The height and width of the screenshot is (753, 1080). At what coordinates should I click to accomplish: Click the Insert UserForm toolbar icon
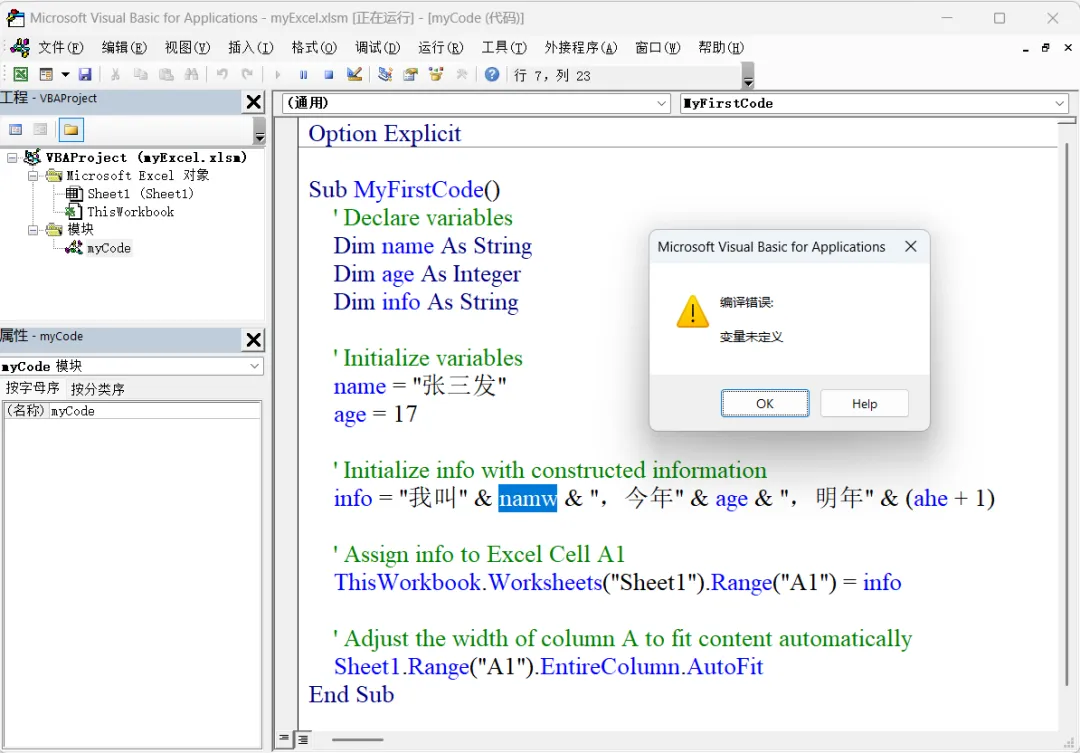coord(46,74)
